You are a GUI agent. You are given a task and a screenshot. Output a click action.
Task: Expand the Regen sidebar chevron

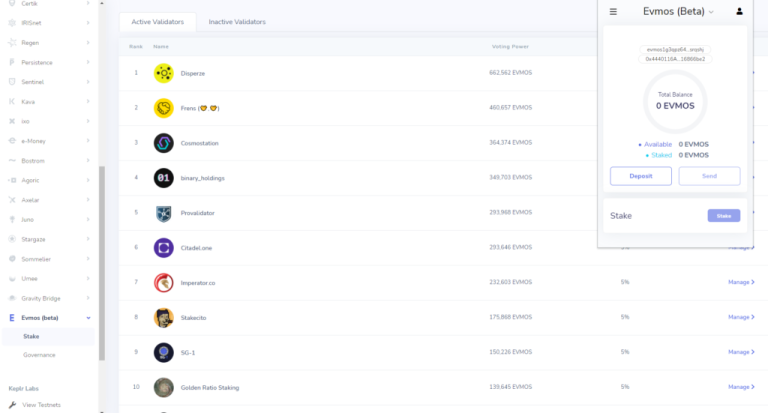[88, 43]
